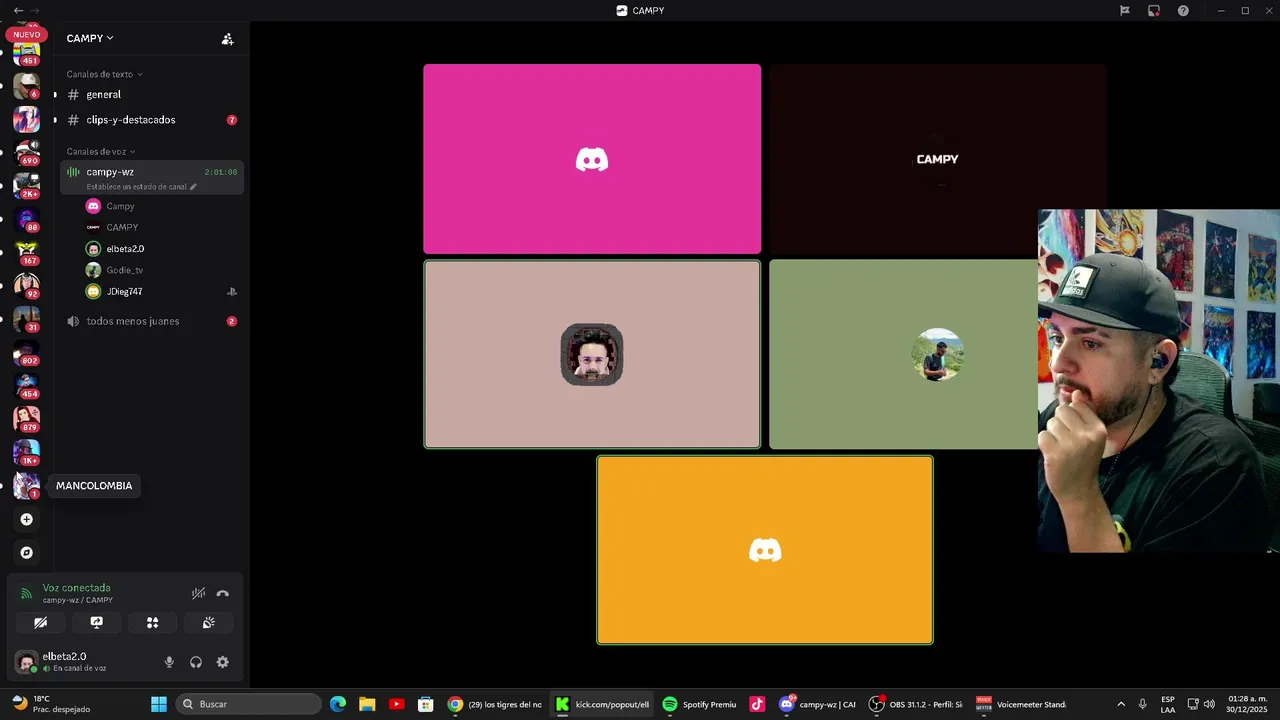
Task: Open the help question mark icon
Action: (1183, 11)
